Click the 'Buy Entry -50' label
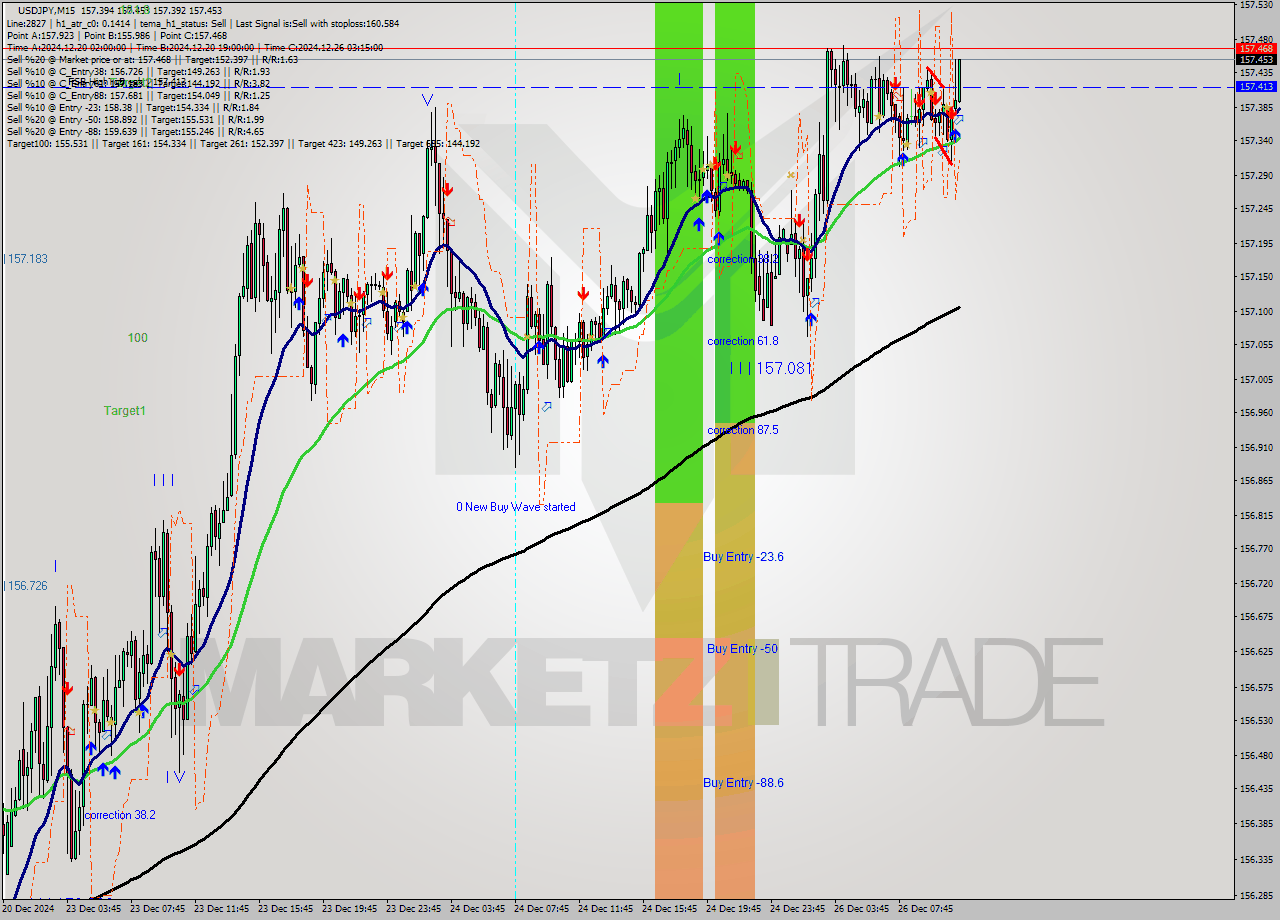This screenshot has width=1280, height=920. 742,649
